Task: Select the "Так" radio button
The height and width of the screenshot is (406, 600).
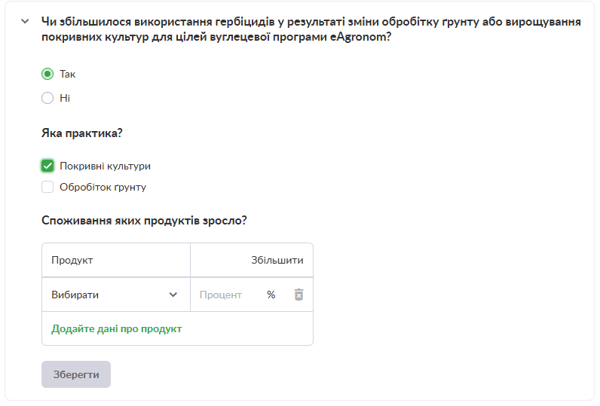Action: (47, 74)
